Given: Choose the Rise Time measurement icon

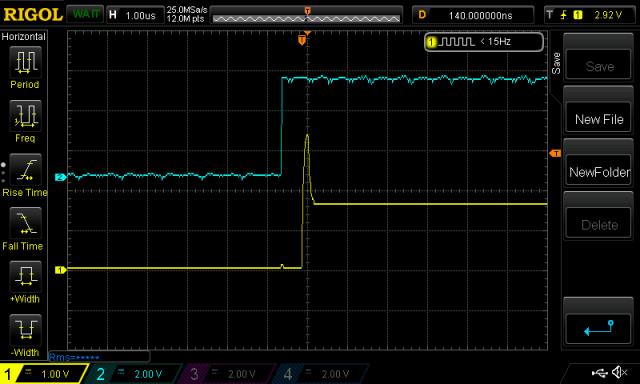Looking at the screenshot, I should (25, 170).
